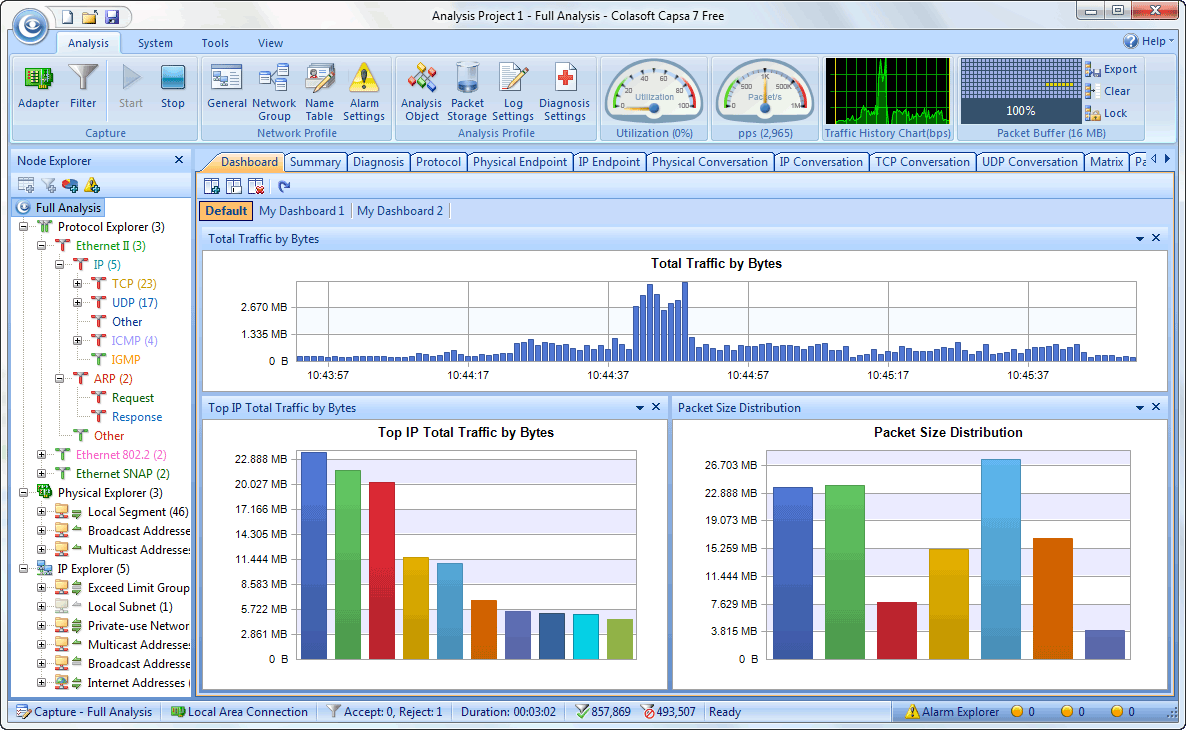This screenshot has height=730, width=1186.
Task: Expand the ICMP protocol node
Action: (77, 340)
